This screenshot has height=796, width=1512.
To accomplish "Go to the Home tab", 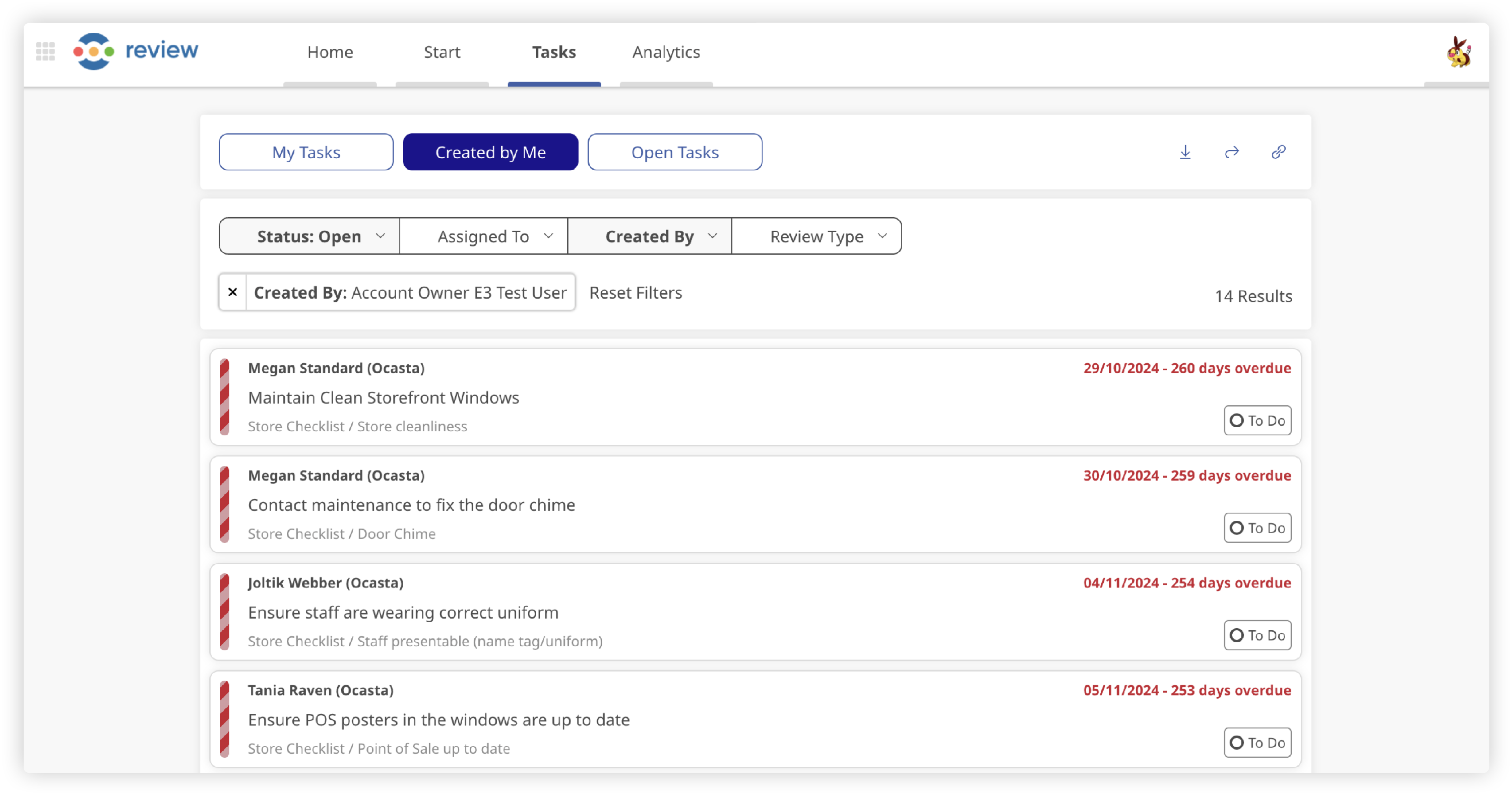I will [x=330, y=52].
